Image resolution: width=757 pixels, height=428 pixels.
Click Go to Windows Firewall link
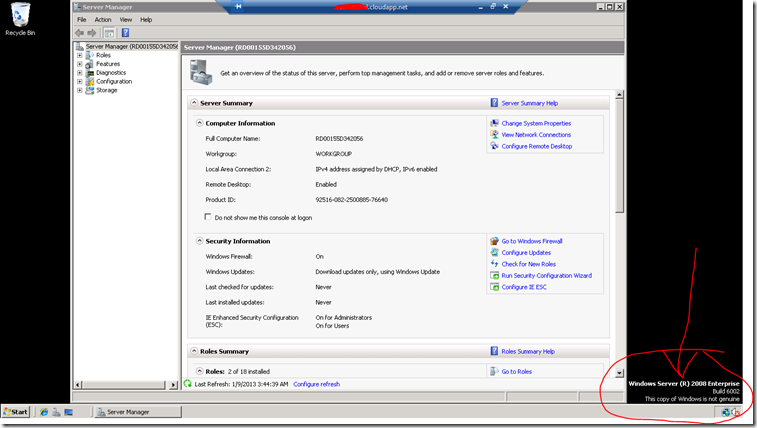click(532, 241)
